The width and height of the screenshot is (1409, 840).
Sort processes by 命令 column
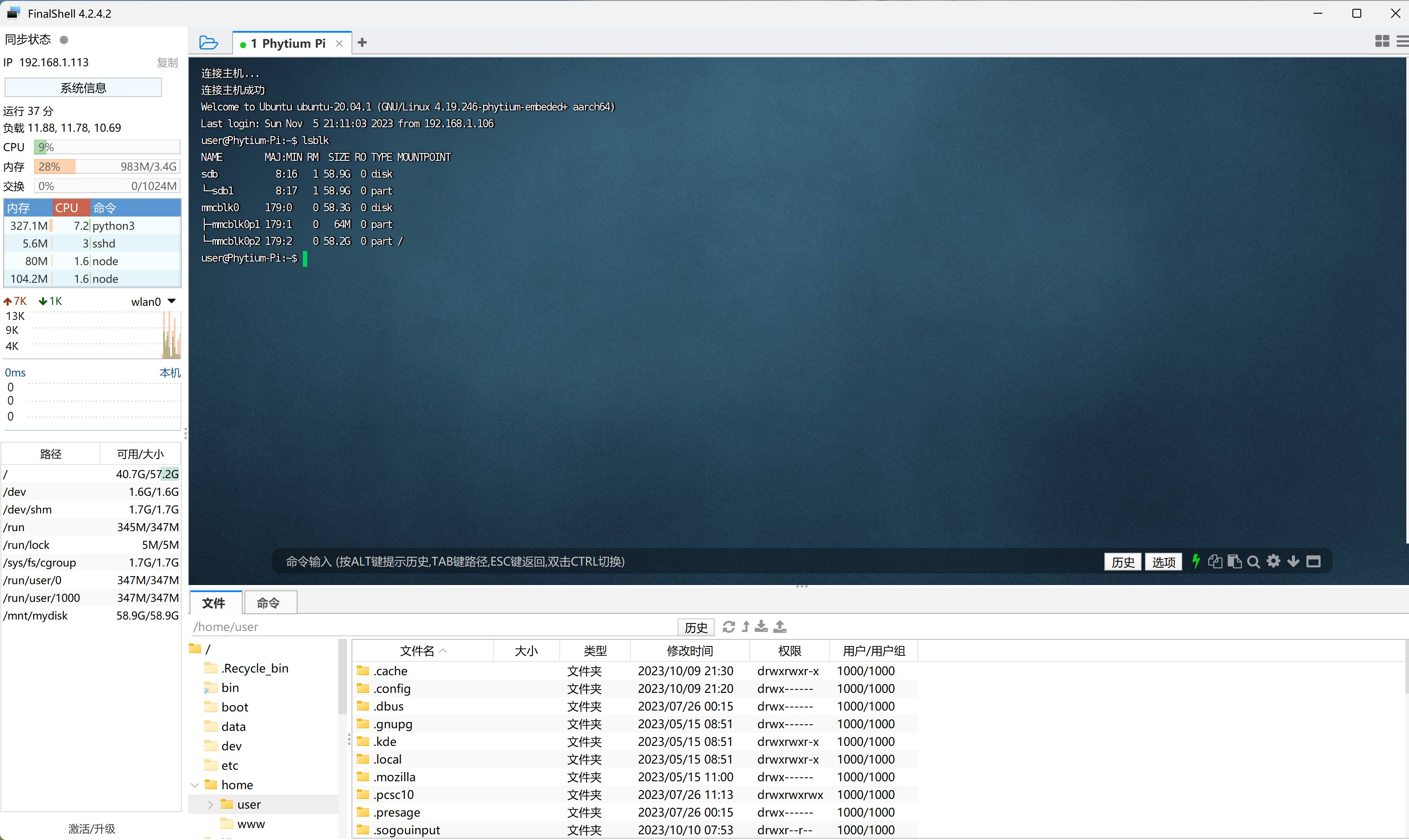coord(135,208)
